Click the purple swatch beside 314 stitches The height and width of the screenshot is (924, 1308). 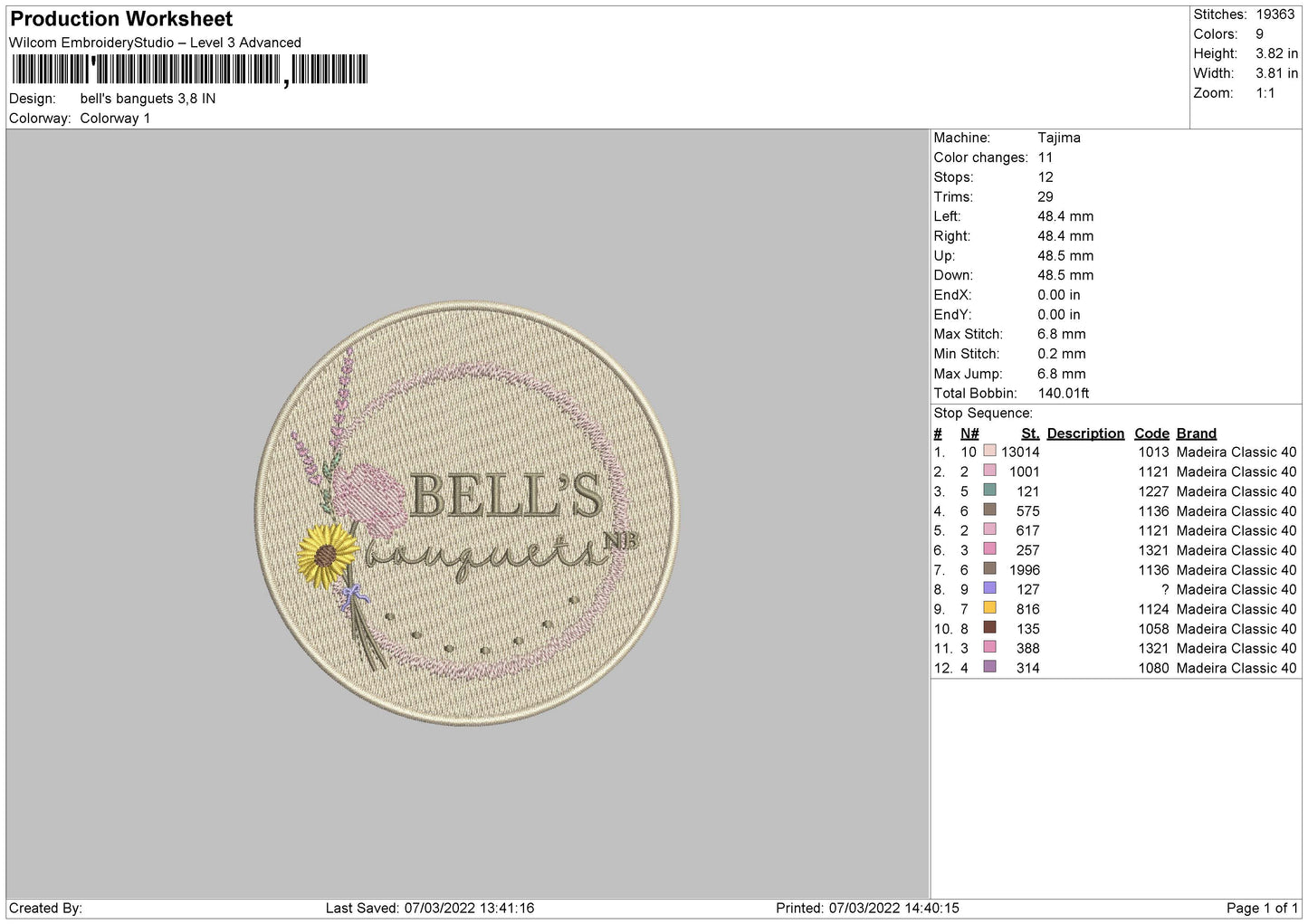pyautogui.click(x=989, y=667)
